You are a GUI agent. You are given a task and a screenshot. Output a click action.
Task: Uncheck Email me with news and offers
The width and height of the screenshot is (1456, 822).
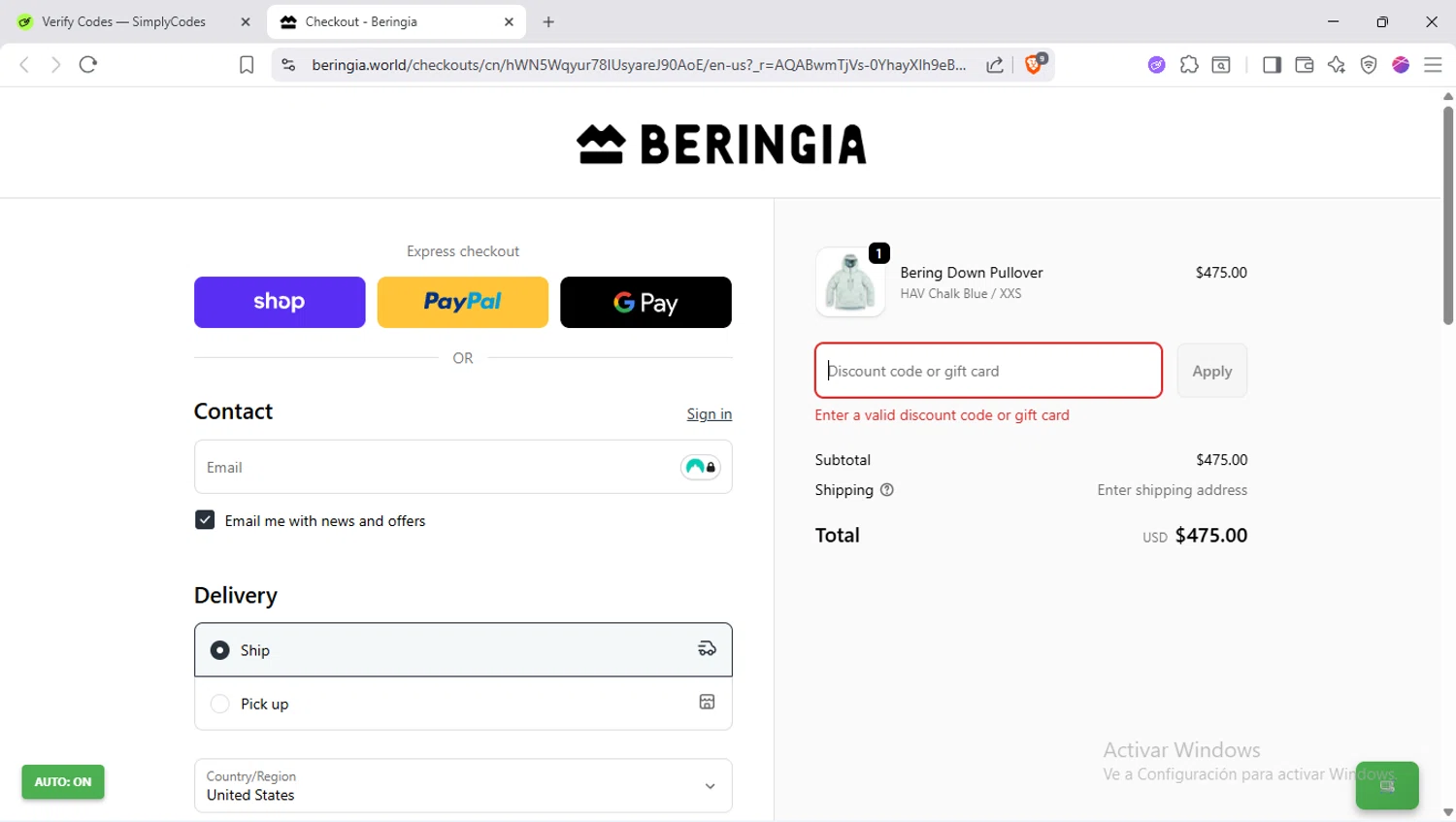[205, 520]
